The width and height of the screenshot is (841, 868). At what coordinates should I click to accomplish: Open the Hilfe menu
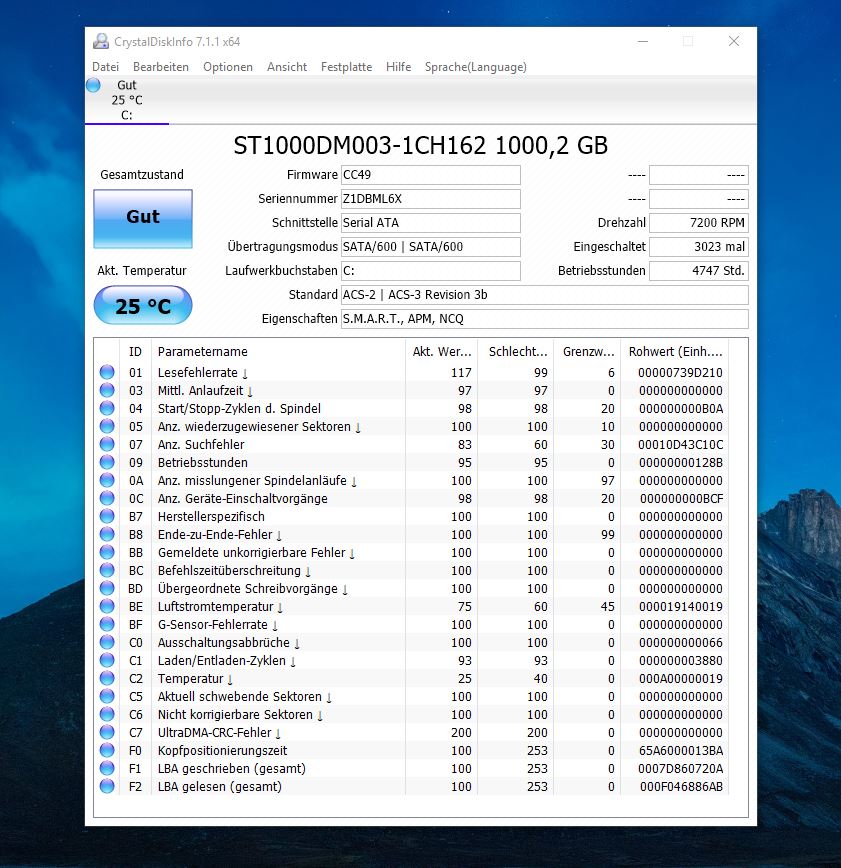pos(398,67)
